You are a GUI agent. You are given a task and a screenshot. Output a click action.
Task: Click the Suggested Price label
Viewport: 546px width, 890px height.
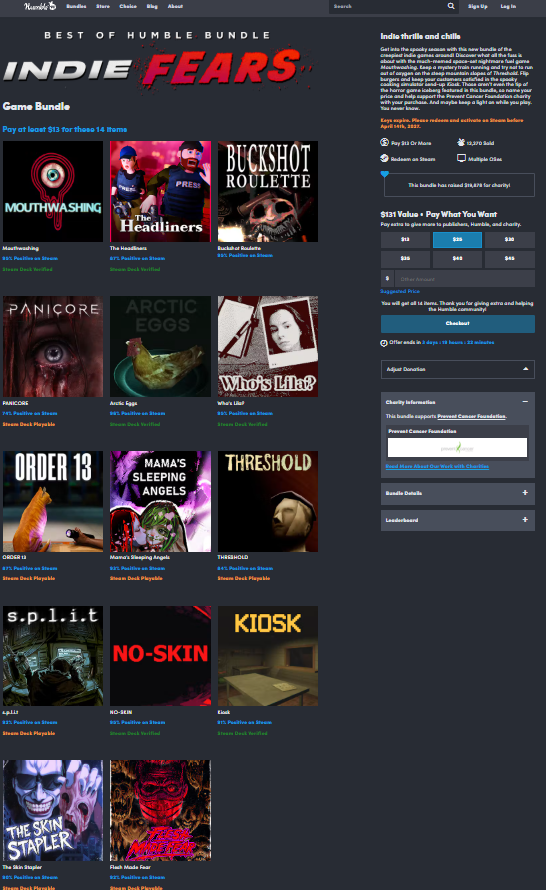coord(400,291)
